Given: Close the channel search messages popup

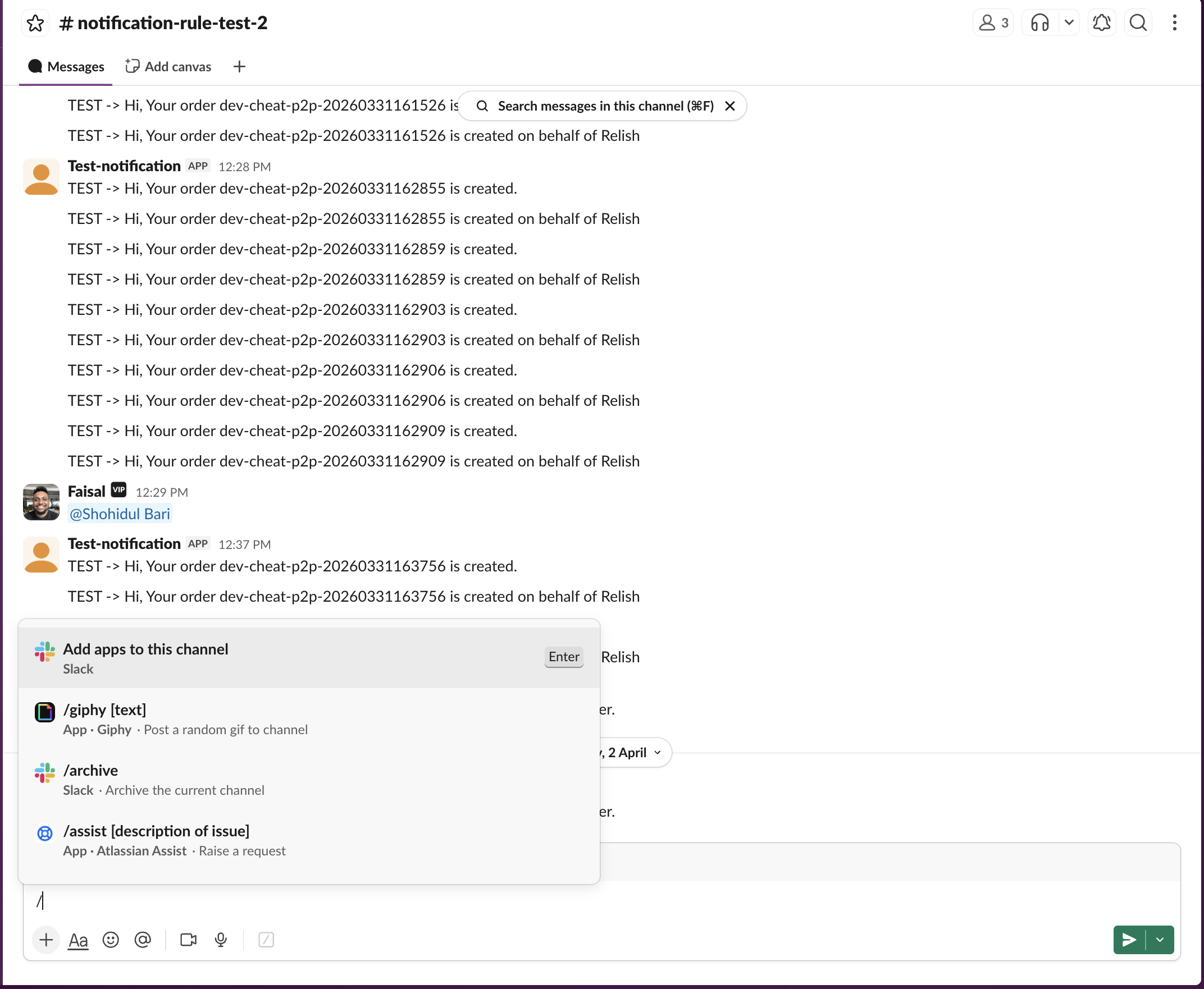Looking at the screenshot, I should [x=729, y=106].
